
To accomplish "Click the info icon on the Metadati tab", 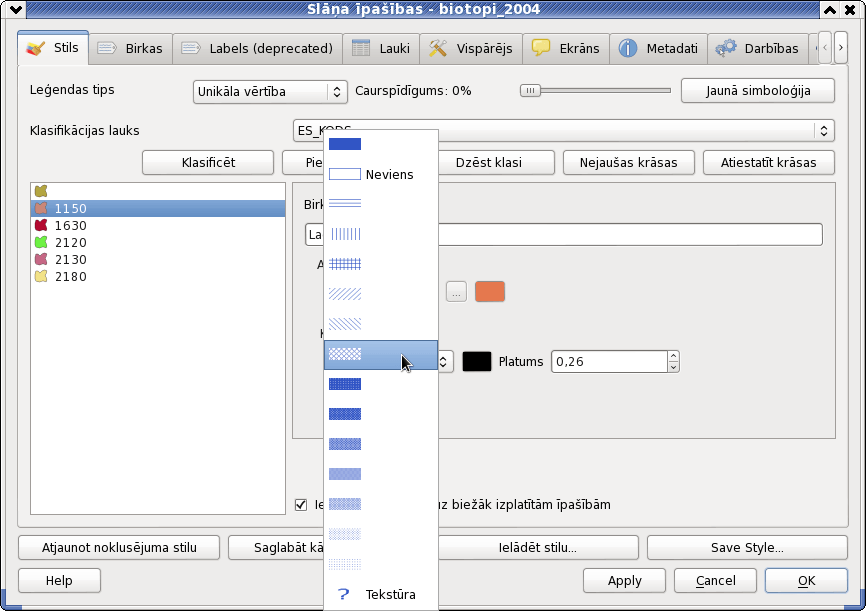I will [627, 48].
